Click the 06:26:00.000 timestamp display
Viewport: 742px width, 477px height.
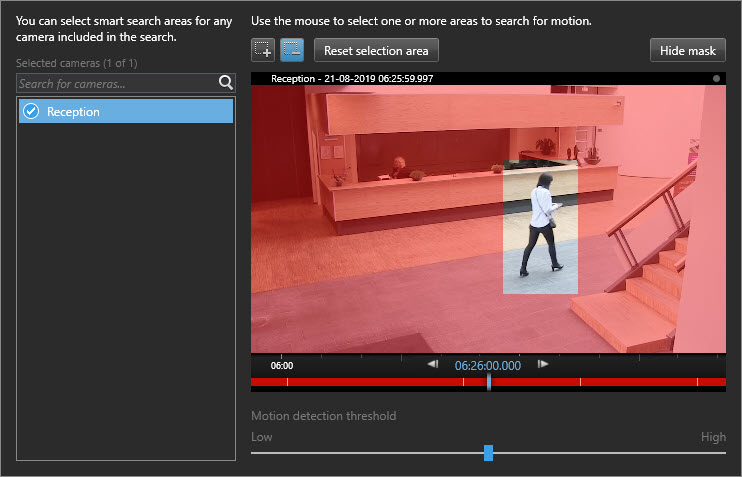click(x=487, y=366)
